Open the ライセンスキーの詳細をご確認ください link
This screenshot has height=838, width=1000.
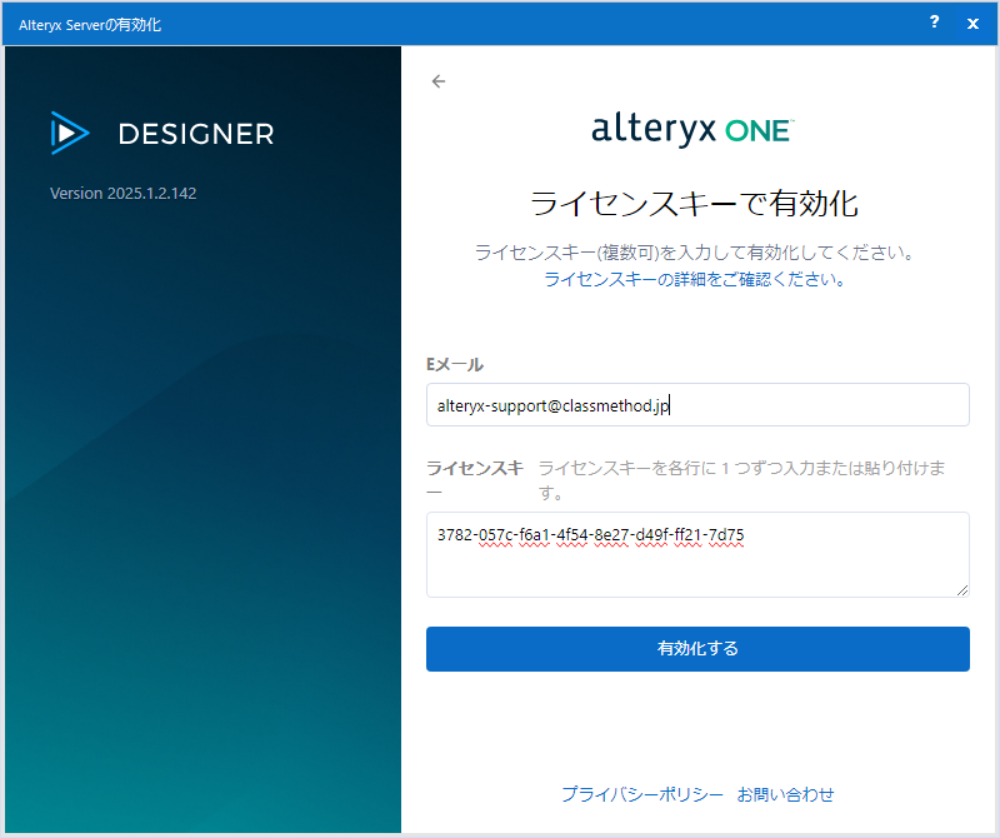coord(695,280)
